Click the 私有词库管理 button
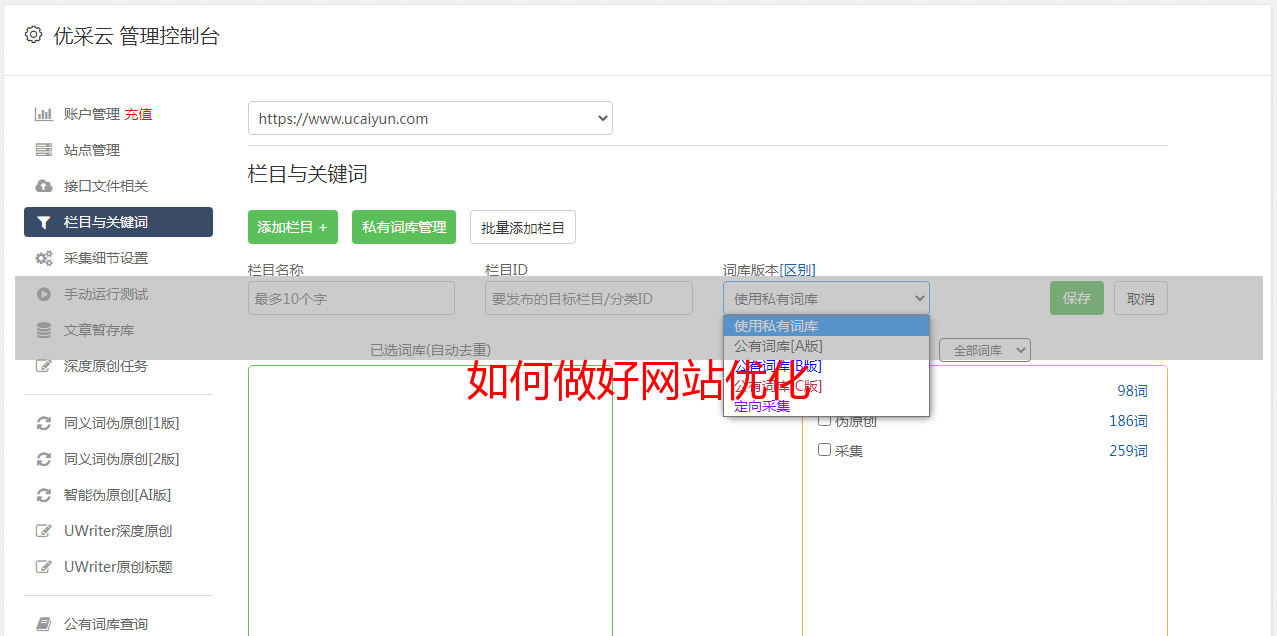This screenshot has width=1277, height=636. tap(404, 227)
